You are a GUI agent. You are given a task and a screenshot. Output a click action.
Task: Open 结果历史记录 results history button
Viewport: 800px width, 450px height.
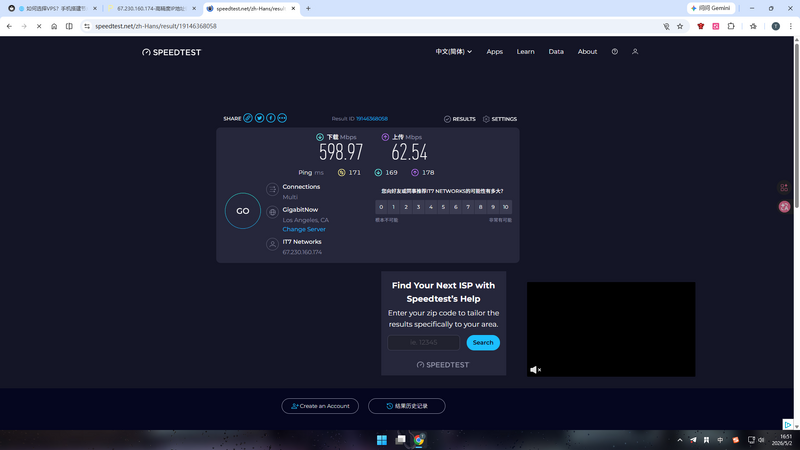point(407,406)
